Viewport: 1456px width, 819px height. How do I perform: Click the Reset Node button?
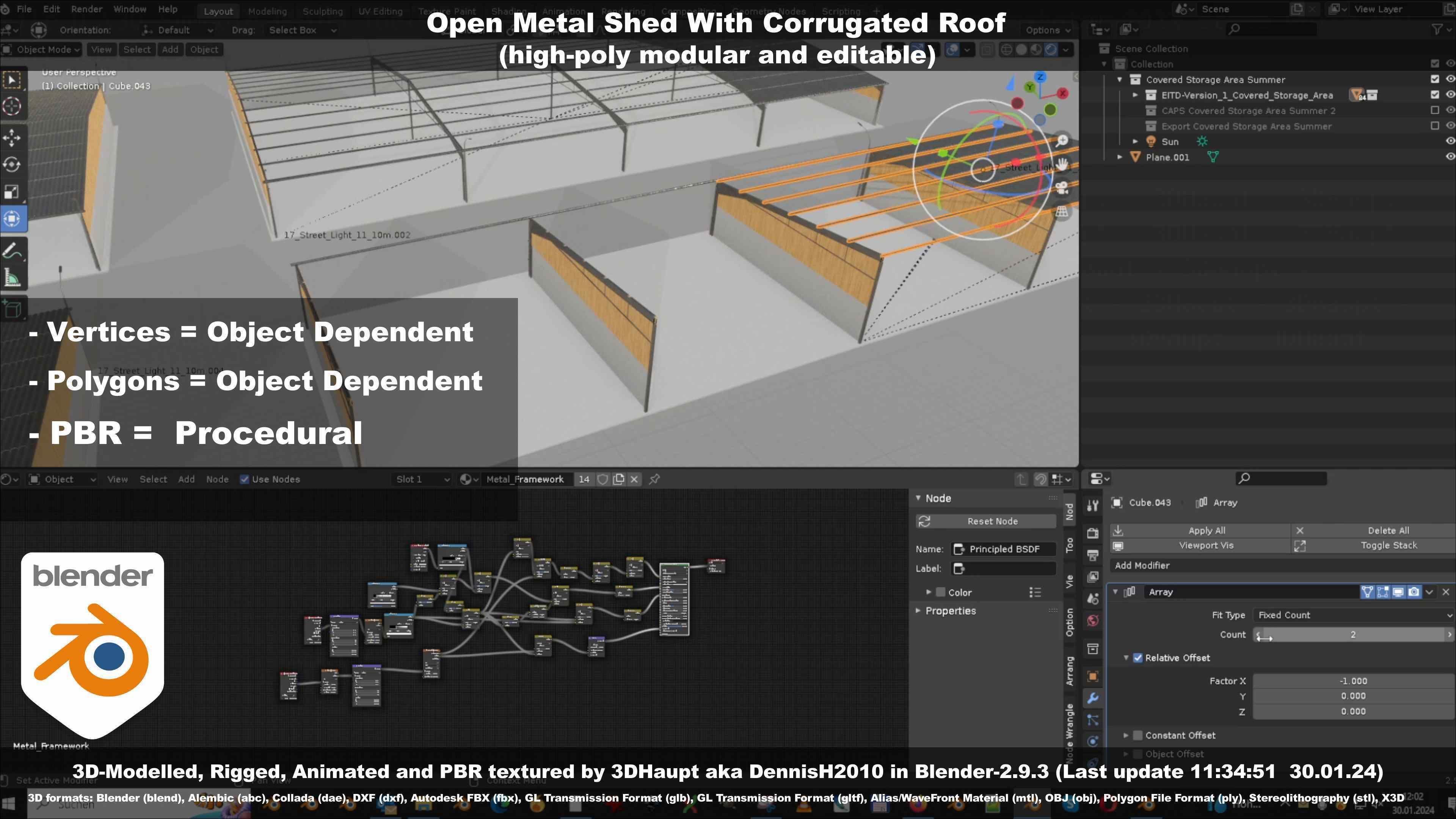[986, 521]
